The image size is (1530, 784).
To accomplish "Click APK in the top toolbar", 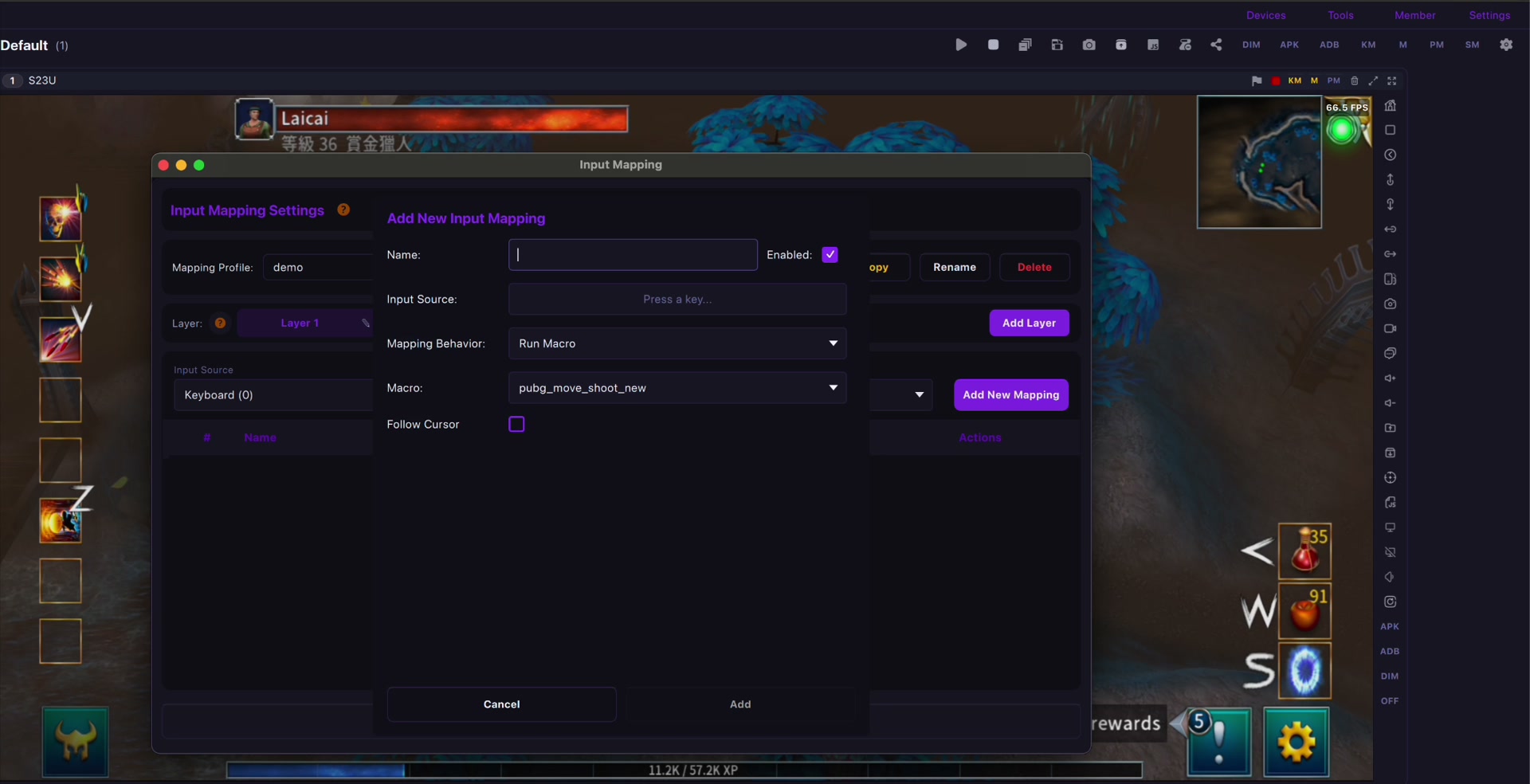I will point(1289,45).
